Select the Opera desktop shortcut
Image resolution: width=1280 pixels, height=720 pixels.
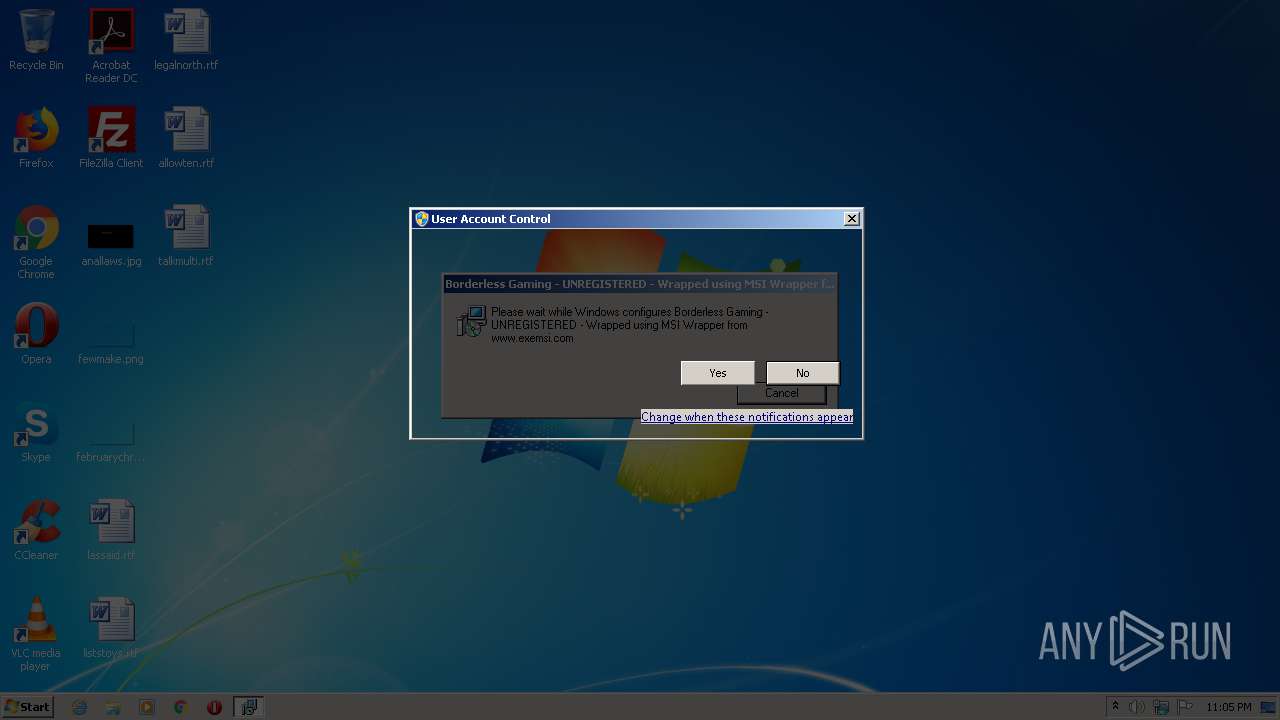pos(36,334)
